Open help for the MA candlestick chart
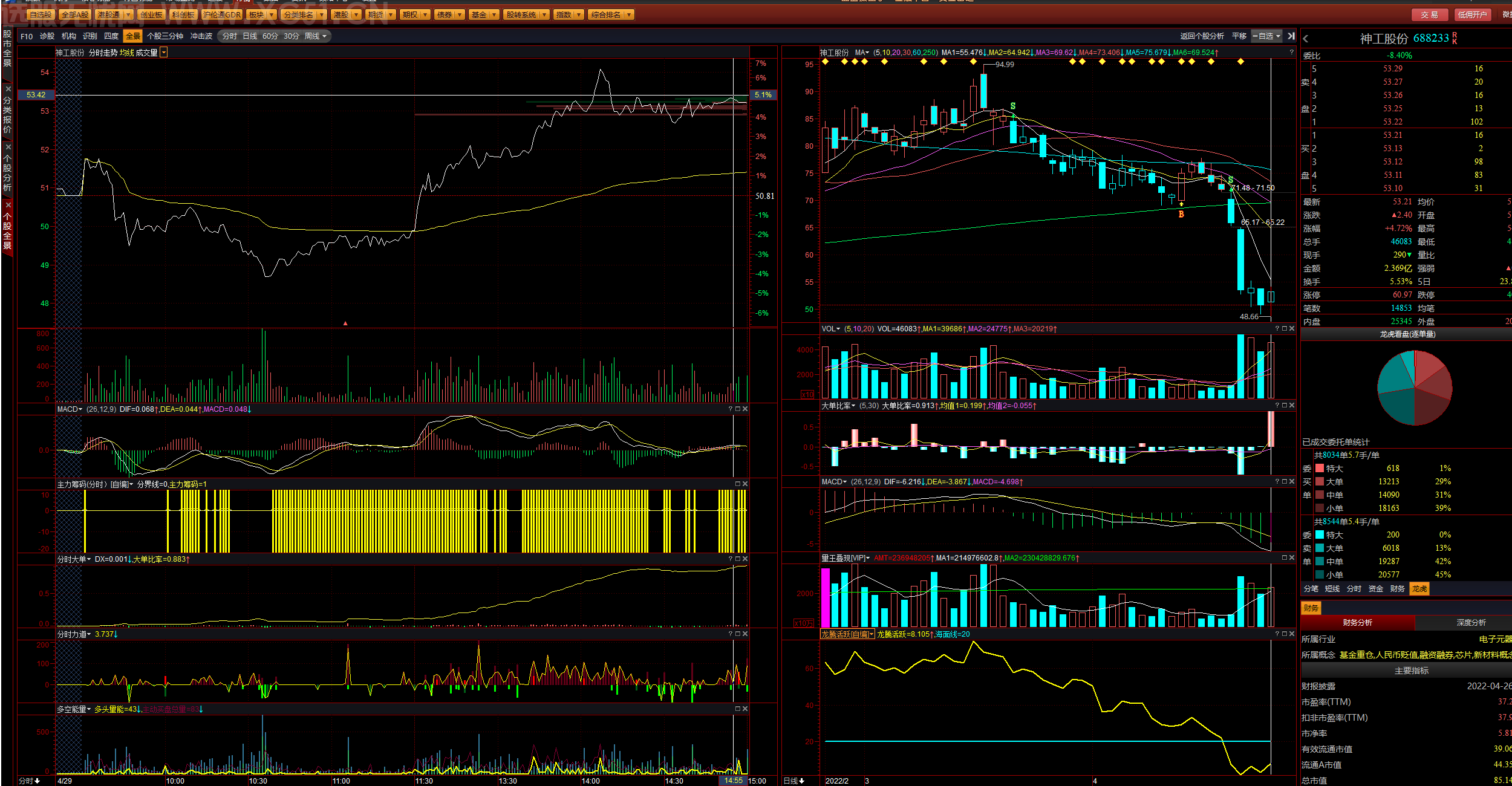Viewport: 1512px width, 786px height. click(1291, 53)
